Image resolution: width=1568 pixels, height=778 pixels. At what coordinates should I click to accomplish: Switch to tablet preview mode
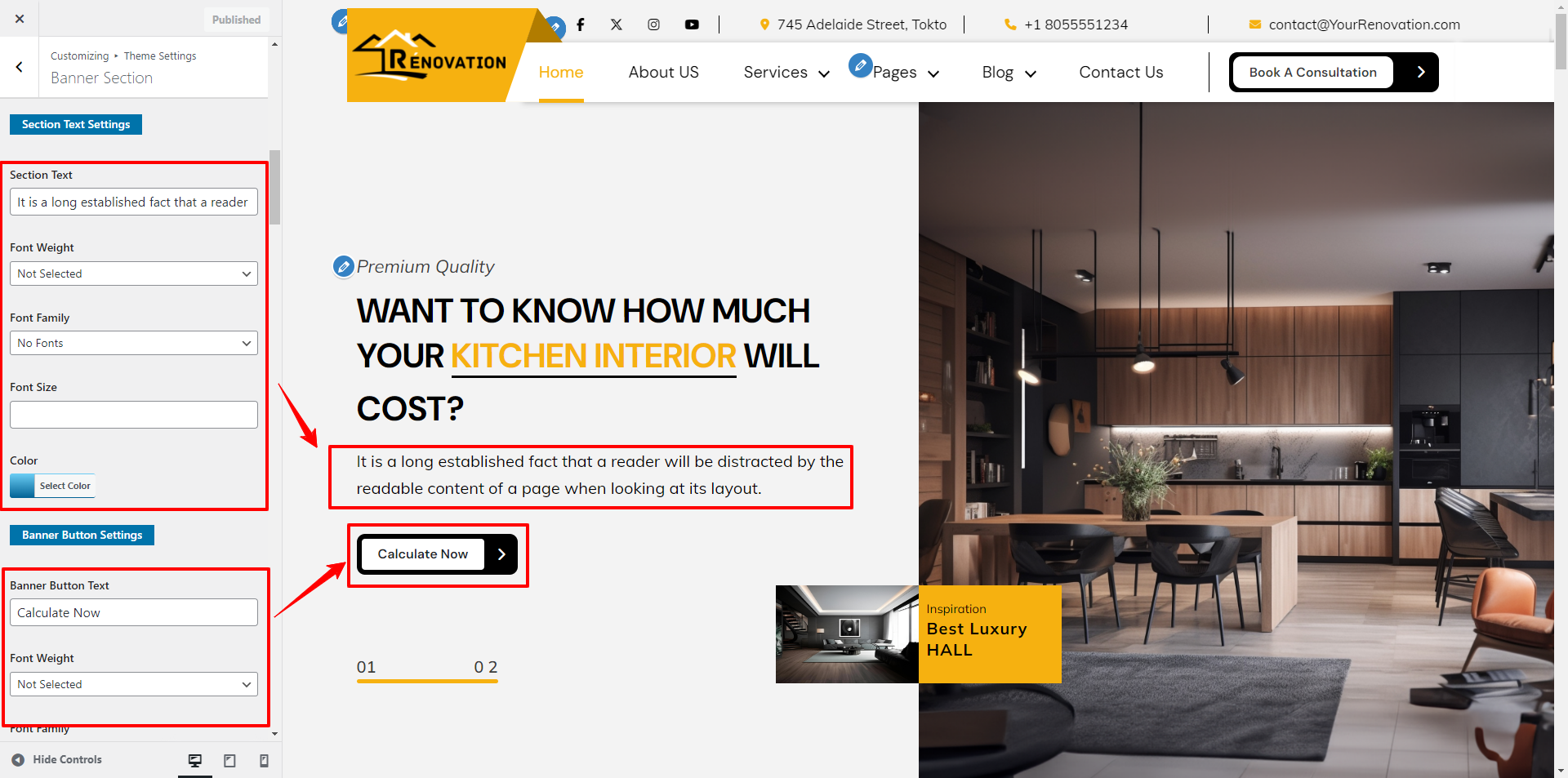pyautogui.click(x=229, y=761)
